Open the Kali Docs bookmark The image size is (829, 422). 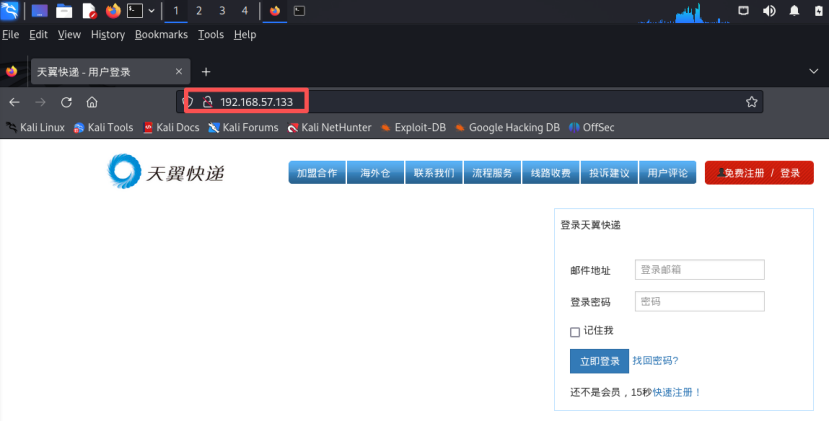pos(172,127)
